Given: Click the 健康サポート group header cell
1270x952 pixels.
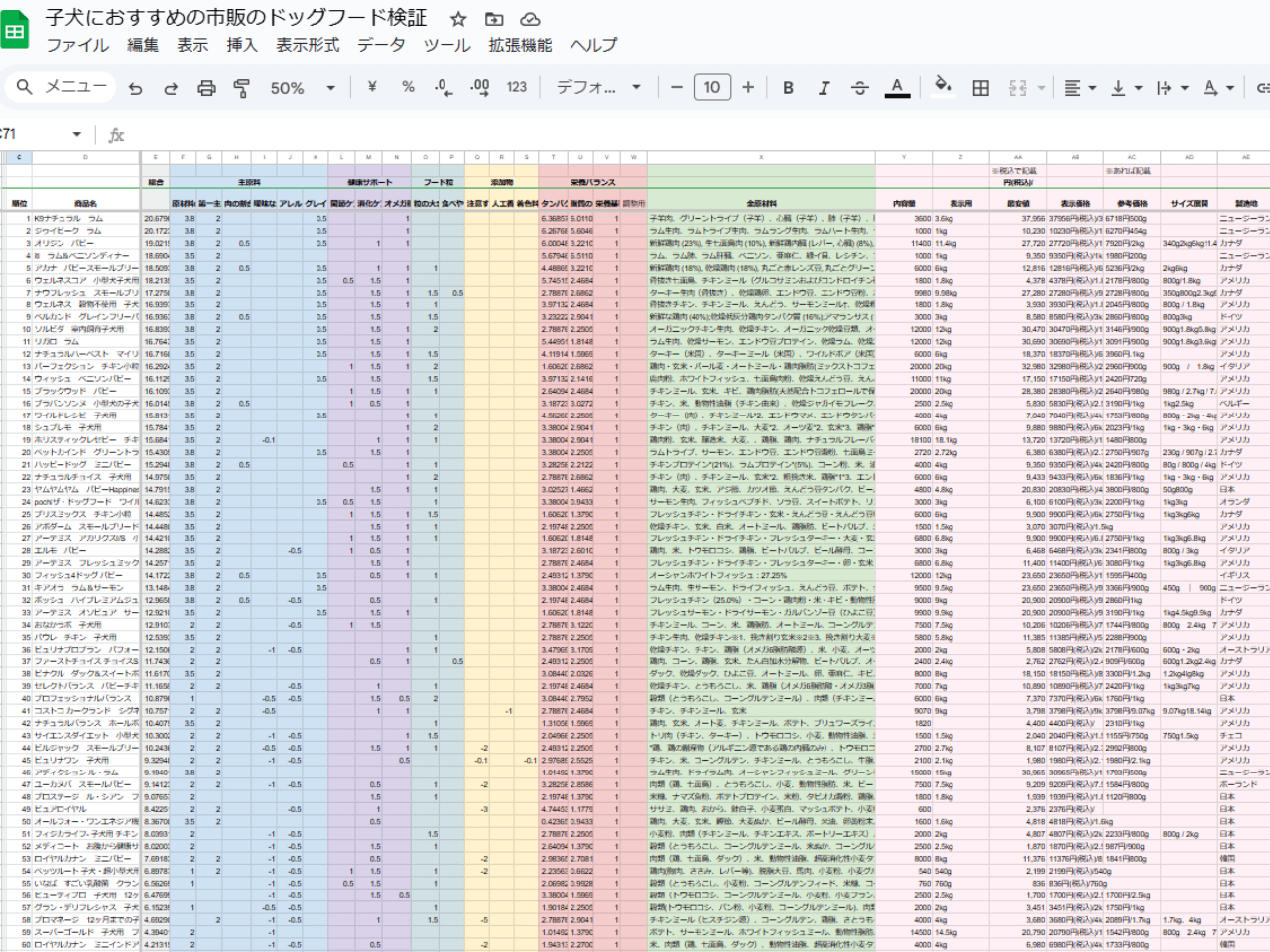Looking at the screenshot, I should click(x=370, y=182).
